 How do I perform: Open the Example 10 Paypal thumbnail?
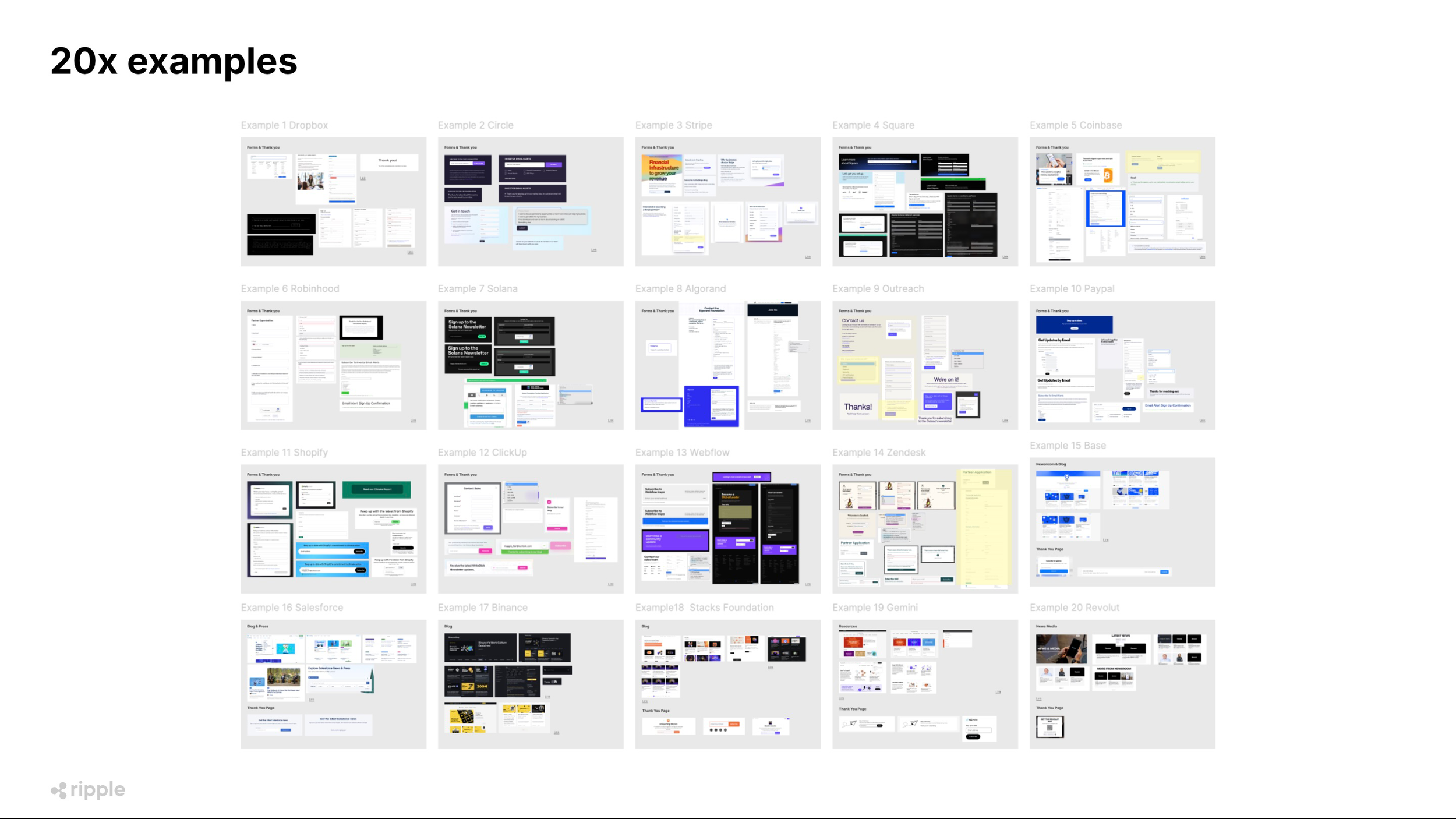pos(1122,365)
